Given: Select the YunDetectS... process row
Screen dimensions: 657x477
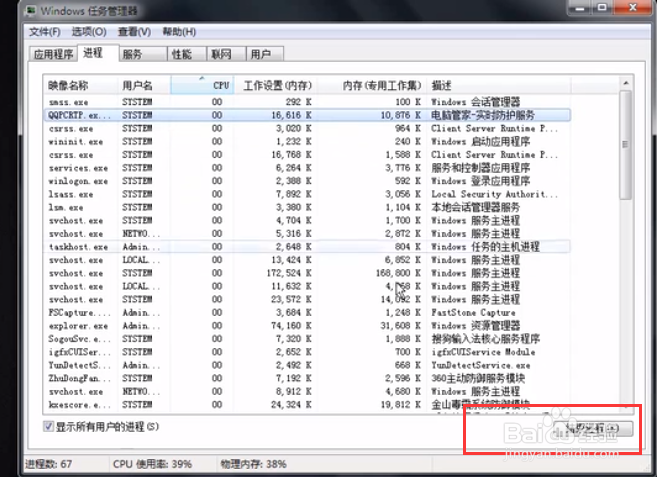Looking at the screenshot, I should [x=306, y=365].
